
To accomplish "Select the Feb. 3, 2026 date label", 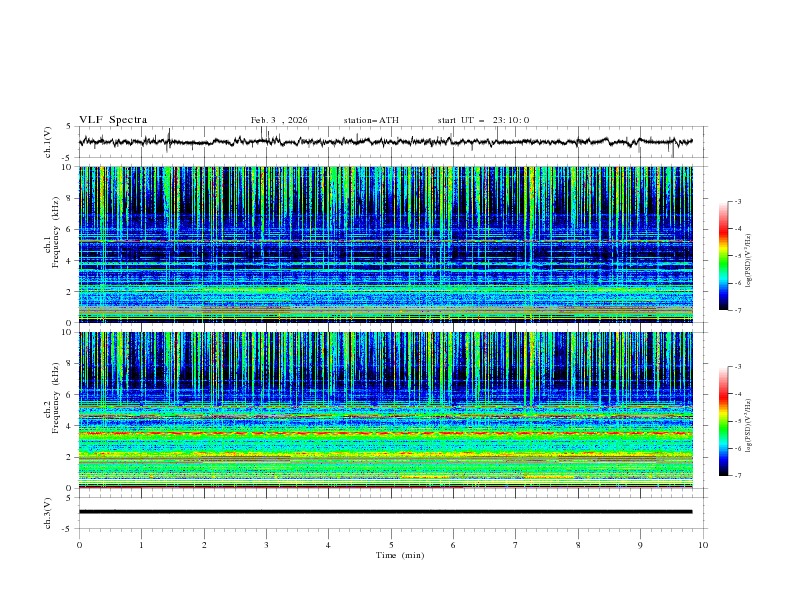I will [279, 120].
